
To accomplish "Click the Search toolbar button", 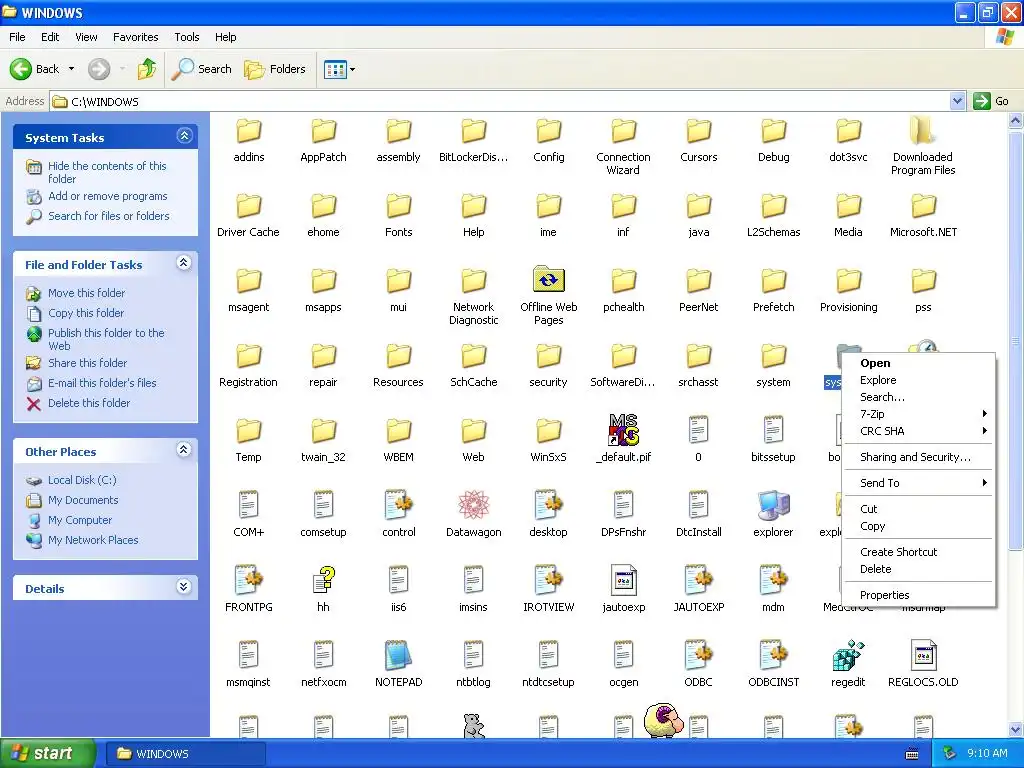I will [201, 69].
